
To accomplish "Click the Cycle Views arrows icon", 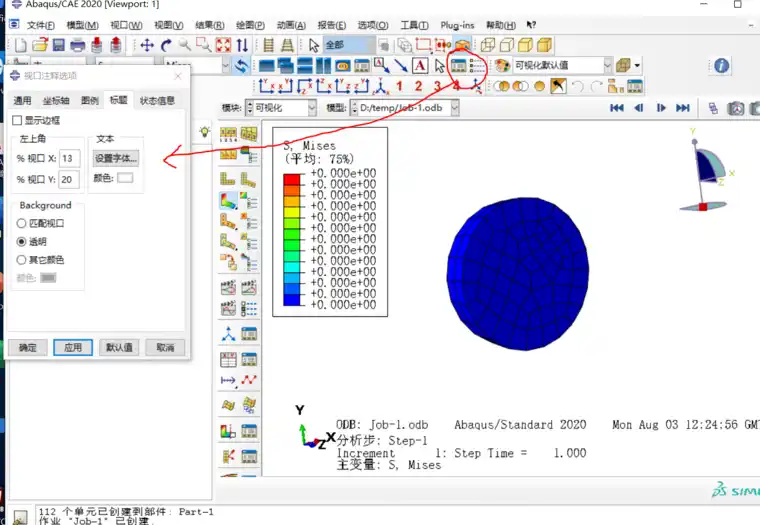I will click(x=242, y=46).
